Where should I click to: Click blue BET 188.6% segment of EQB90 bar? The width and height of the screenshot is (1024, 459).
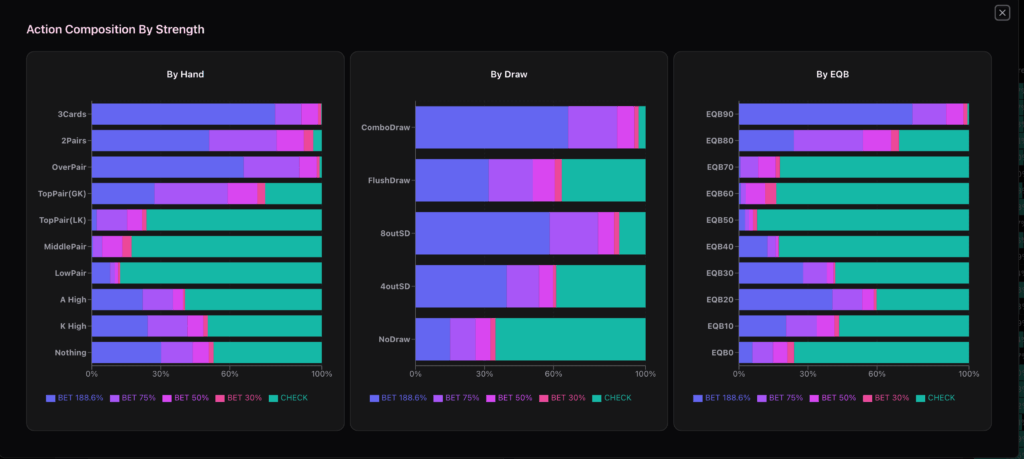(x=825, y=114)
